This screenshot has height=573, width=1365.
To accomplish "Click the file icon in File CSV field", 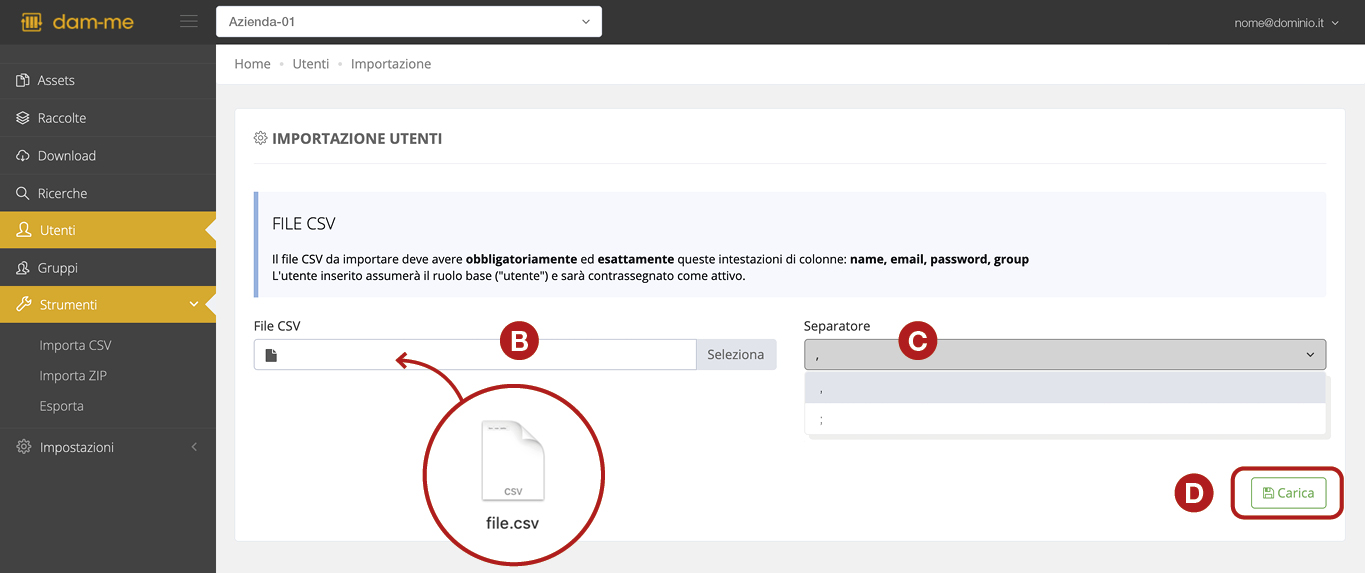I will 271,355.
